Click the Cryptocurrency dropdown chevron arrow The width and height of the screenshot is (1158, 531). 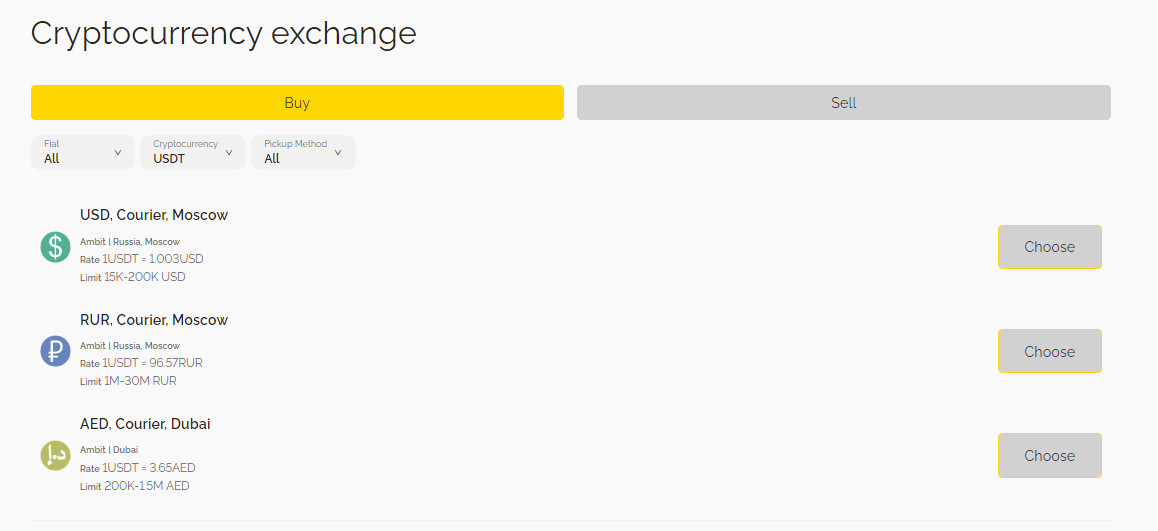coord(229,153)
